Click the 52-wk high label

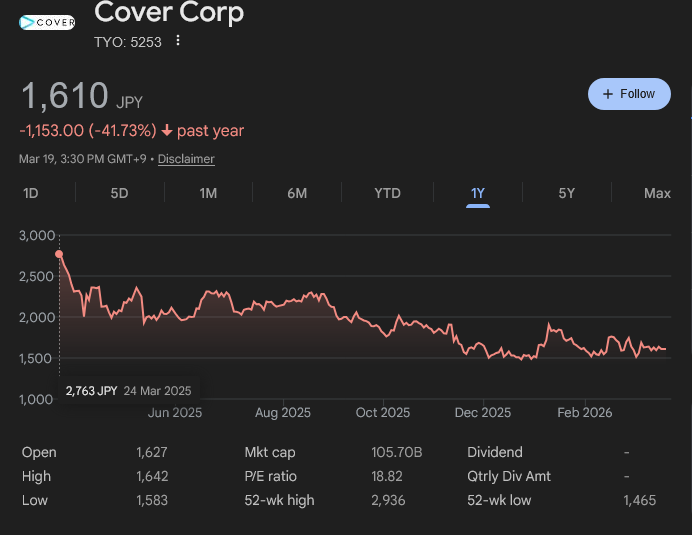[279, 501]
